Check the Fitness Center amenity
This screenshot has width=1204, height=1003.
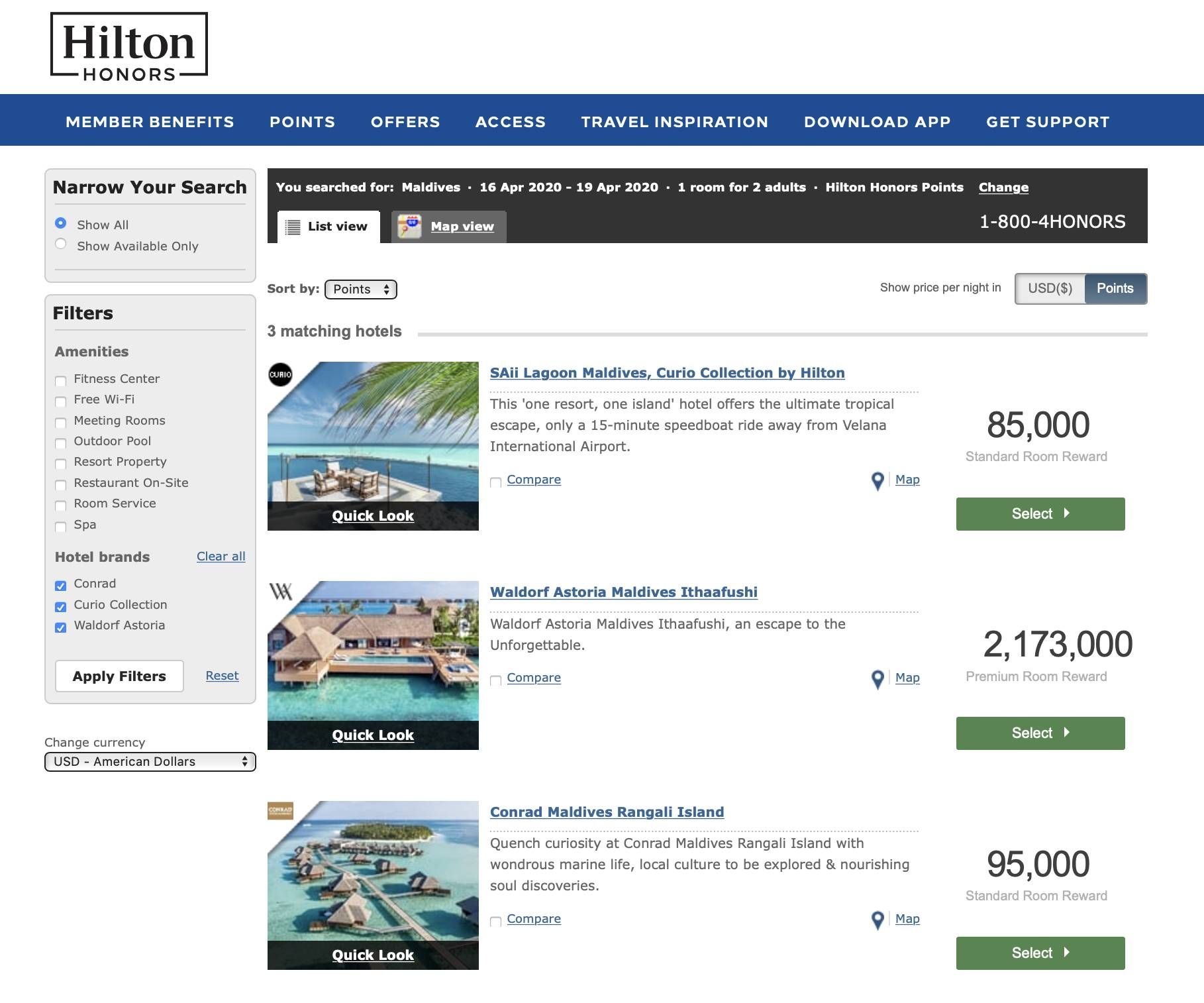click(x=61, y=381)
